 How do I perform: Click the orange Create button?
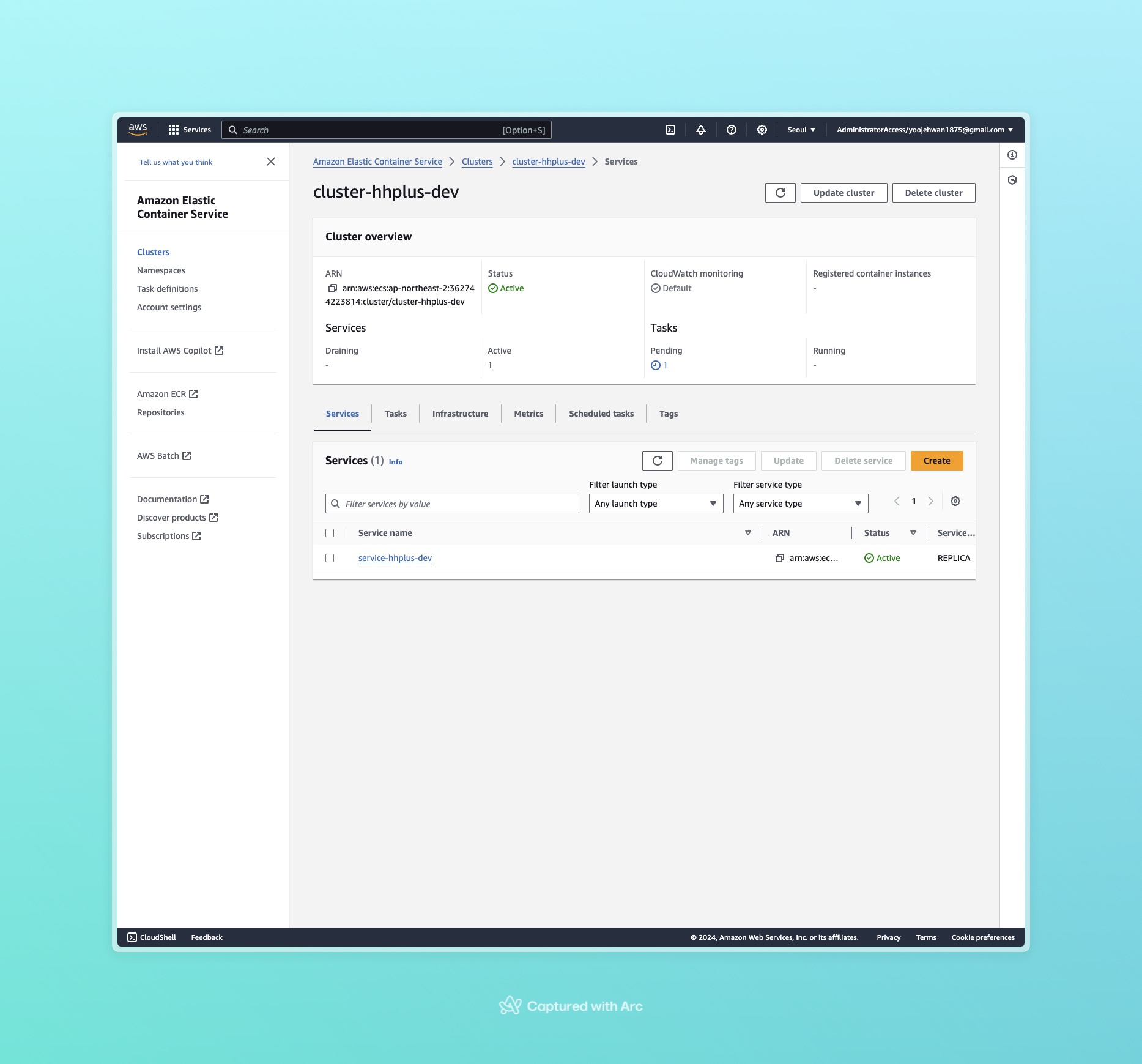click(x=936, y=461)
